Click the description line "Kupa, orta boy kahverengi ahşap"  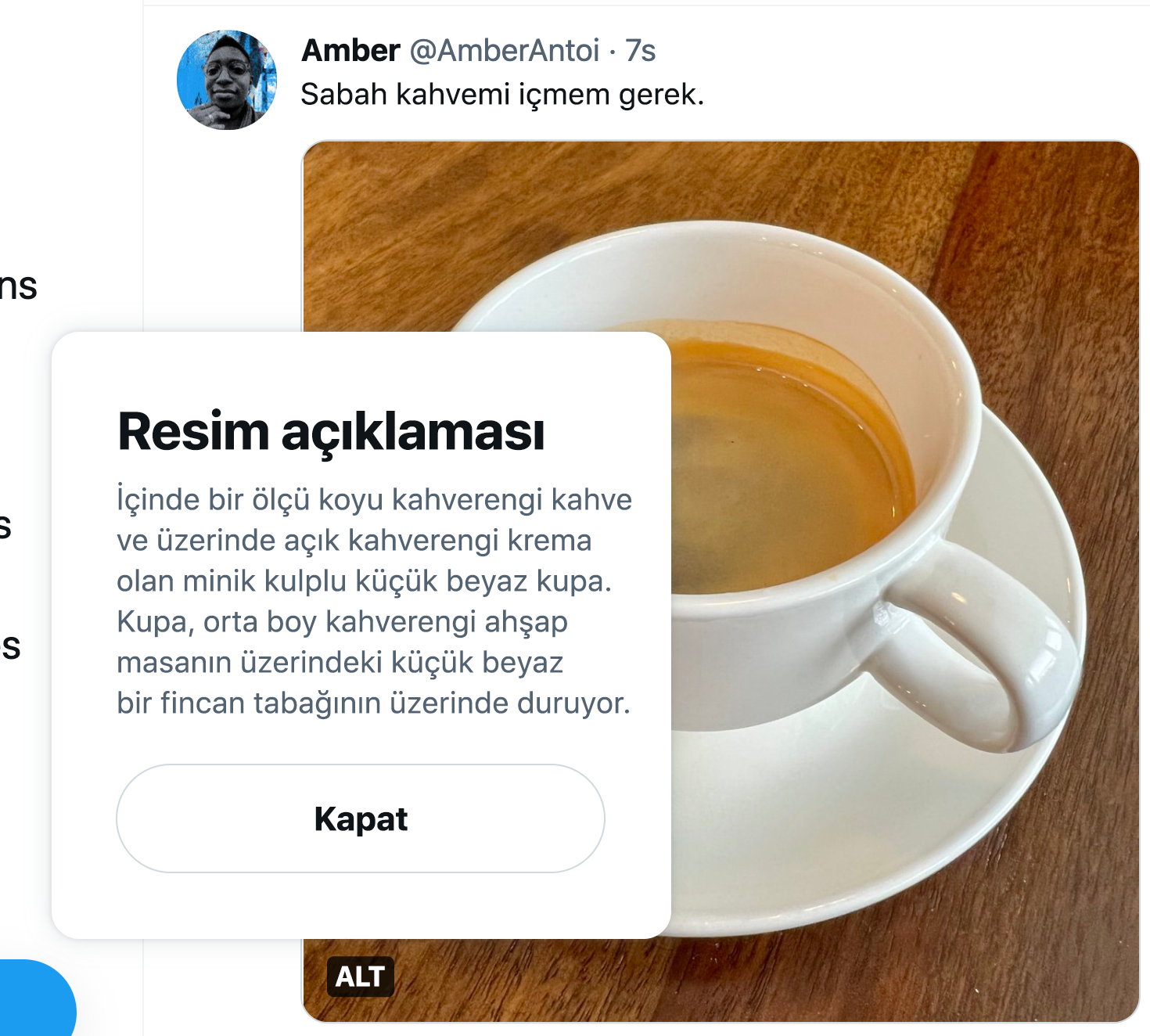(x=342, y=621)
